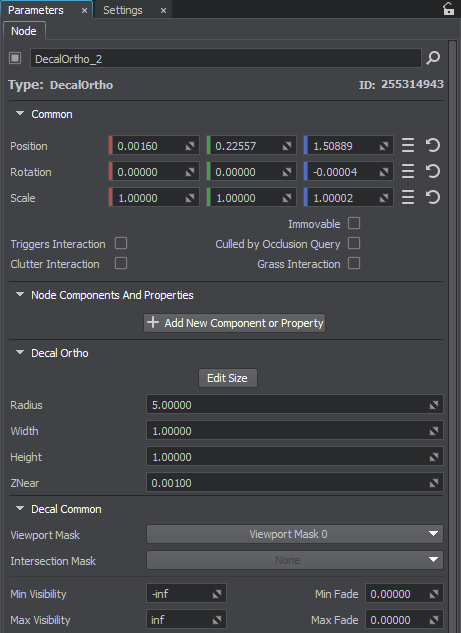The height and width of the screenshot is (633, 461).
Task: Open the Position row hamburger menu
Action: [x=408, y=145]
